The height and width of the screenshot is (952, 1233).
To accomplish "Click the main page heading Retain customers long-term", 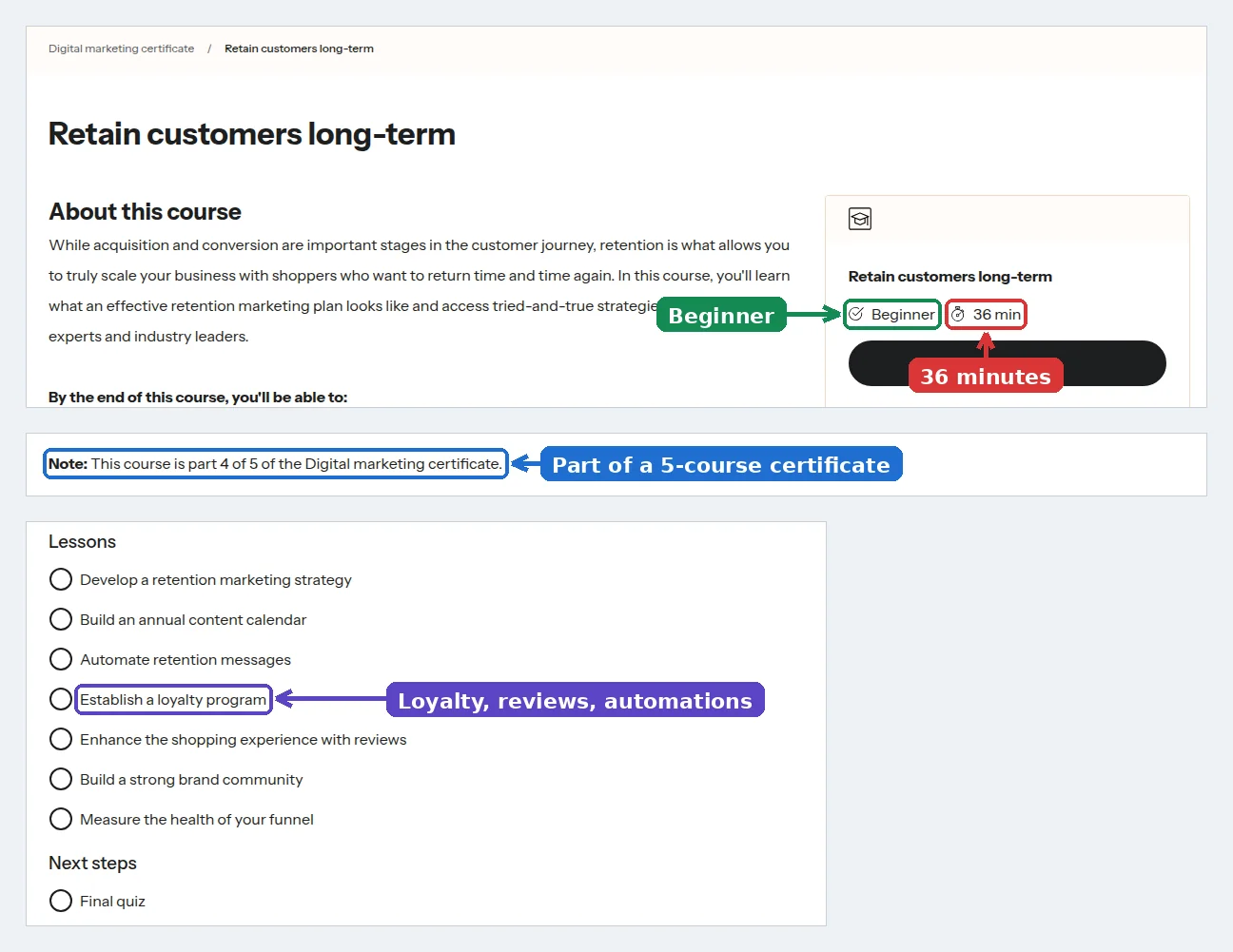I will tap(252, 134).
